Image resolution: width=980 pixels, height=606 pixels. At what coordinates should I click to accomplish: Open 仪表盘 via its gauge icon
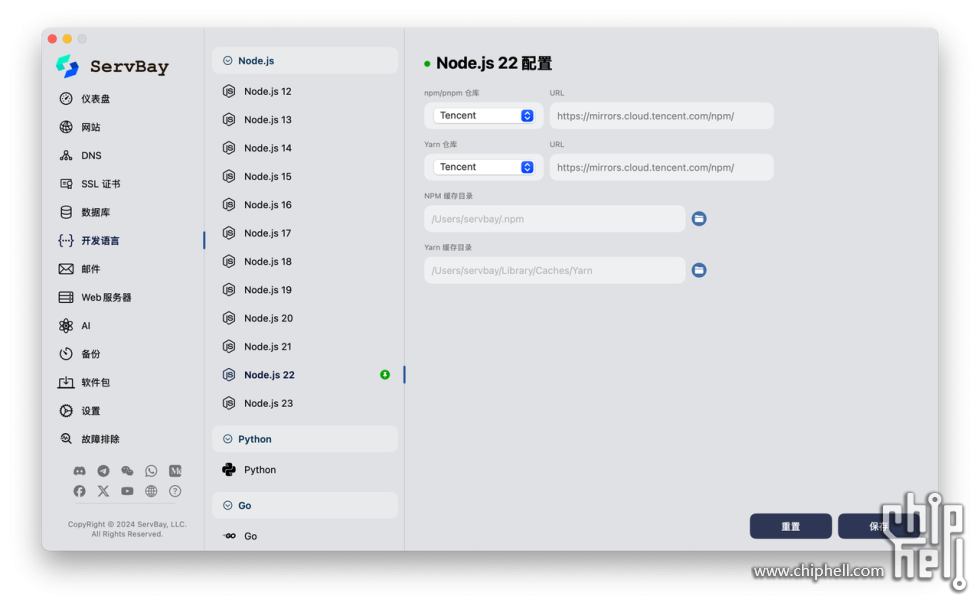tap(66, 99)
